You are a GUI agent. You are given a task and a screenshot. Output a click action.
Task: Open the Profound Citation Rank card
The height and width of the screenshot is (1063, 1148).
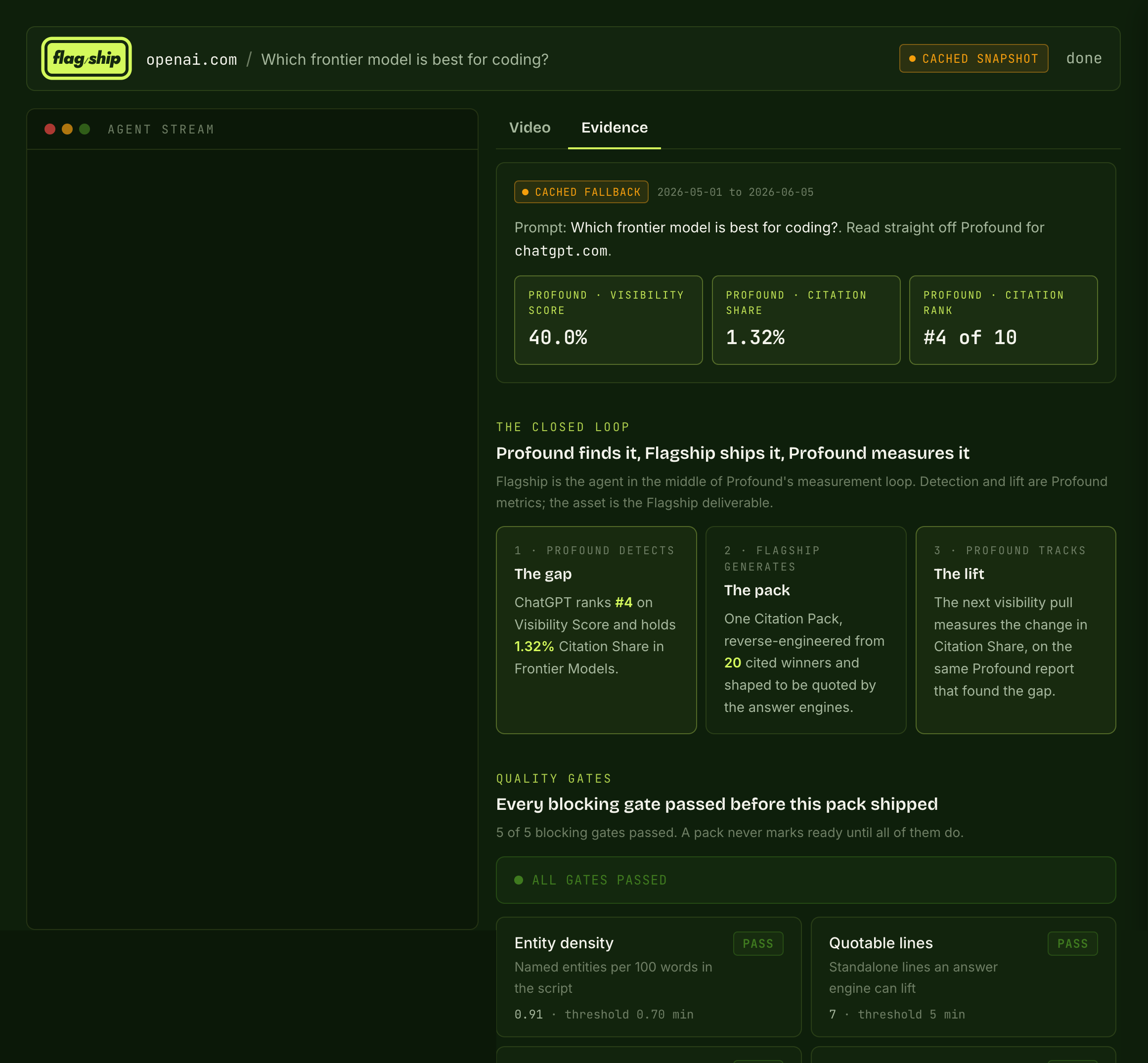1003,320
